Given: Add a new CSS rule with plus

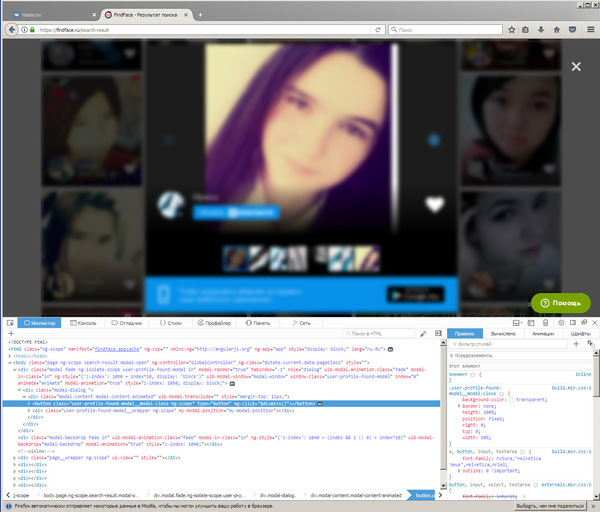Looking at the screenshot, I should coord(576,344).
